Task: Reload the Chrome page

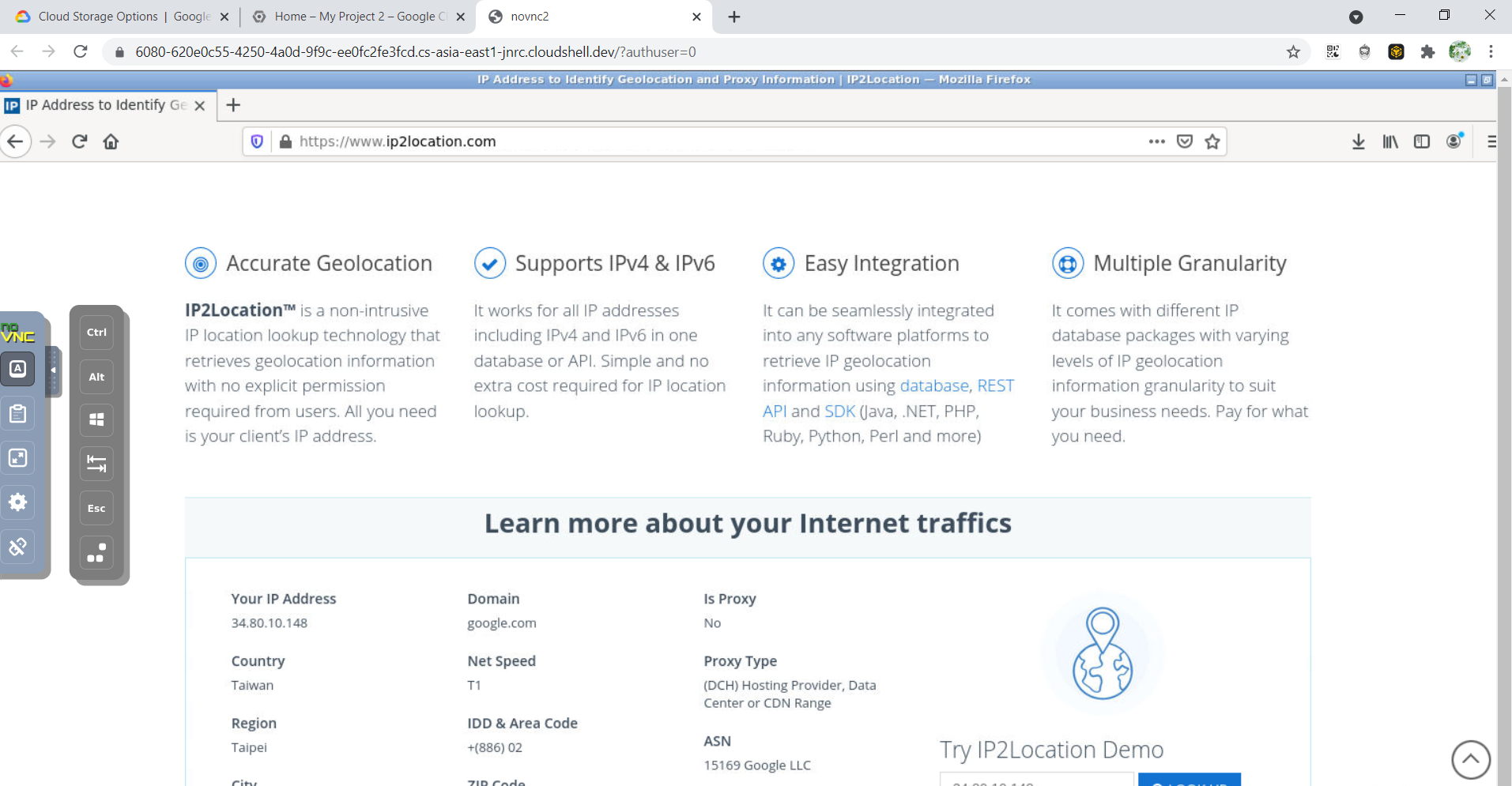Action: (x=80, y=51)
